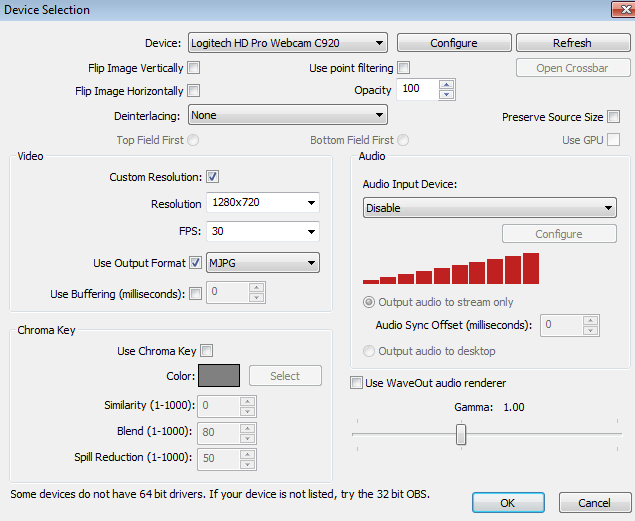Increase buffering milliseconds with the up arrow
The height and width of the screenshot is (521, 635).
click(256, 287)
